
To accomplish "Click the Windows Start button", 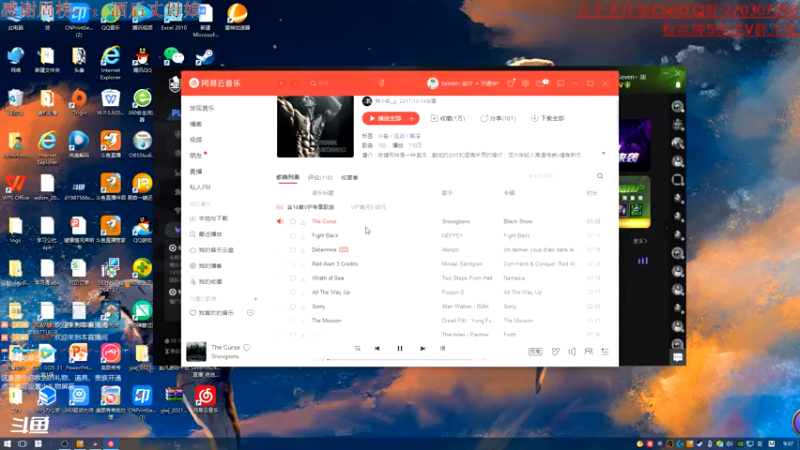I will [x=7, y=444].
